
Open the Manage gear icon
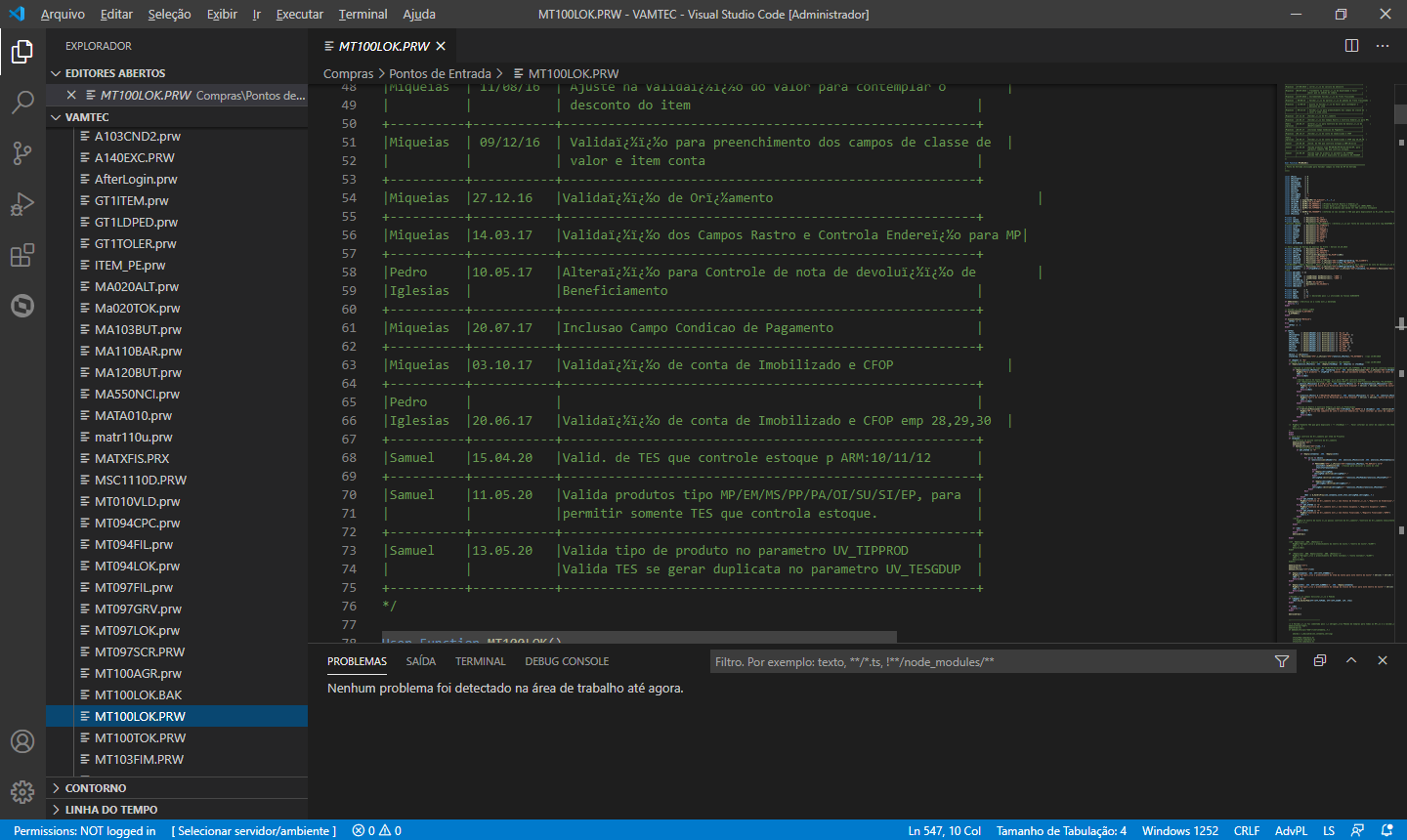coord(22,792)
